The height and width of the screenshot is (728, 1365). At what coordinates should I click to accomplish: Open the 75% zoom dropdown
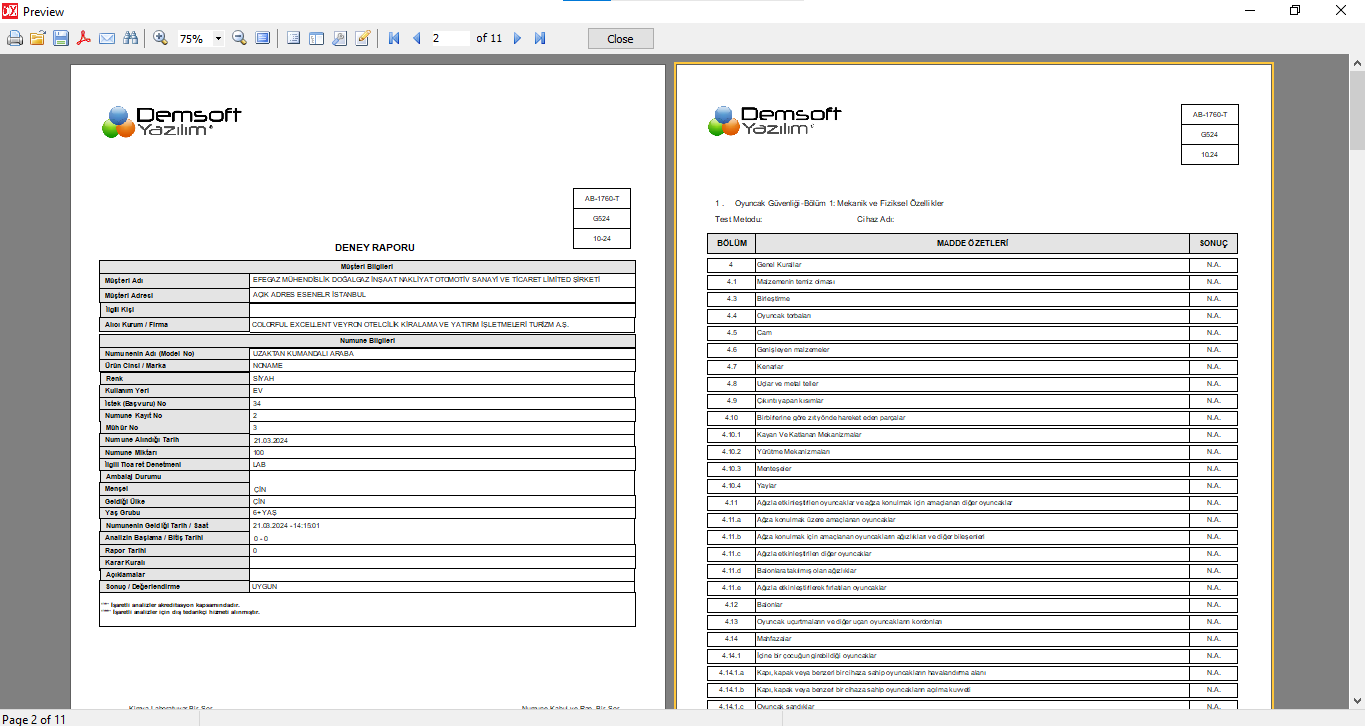pos(218,39)
